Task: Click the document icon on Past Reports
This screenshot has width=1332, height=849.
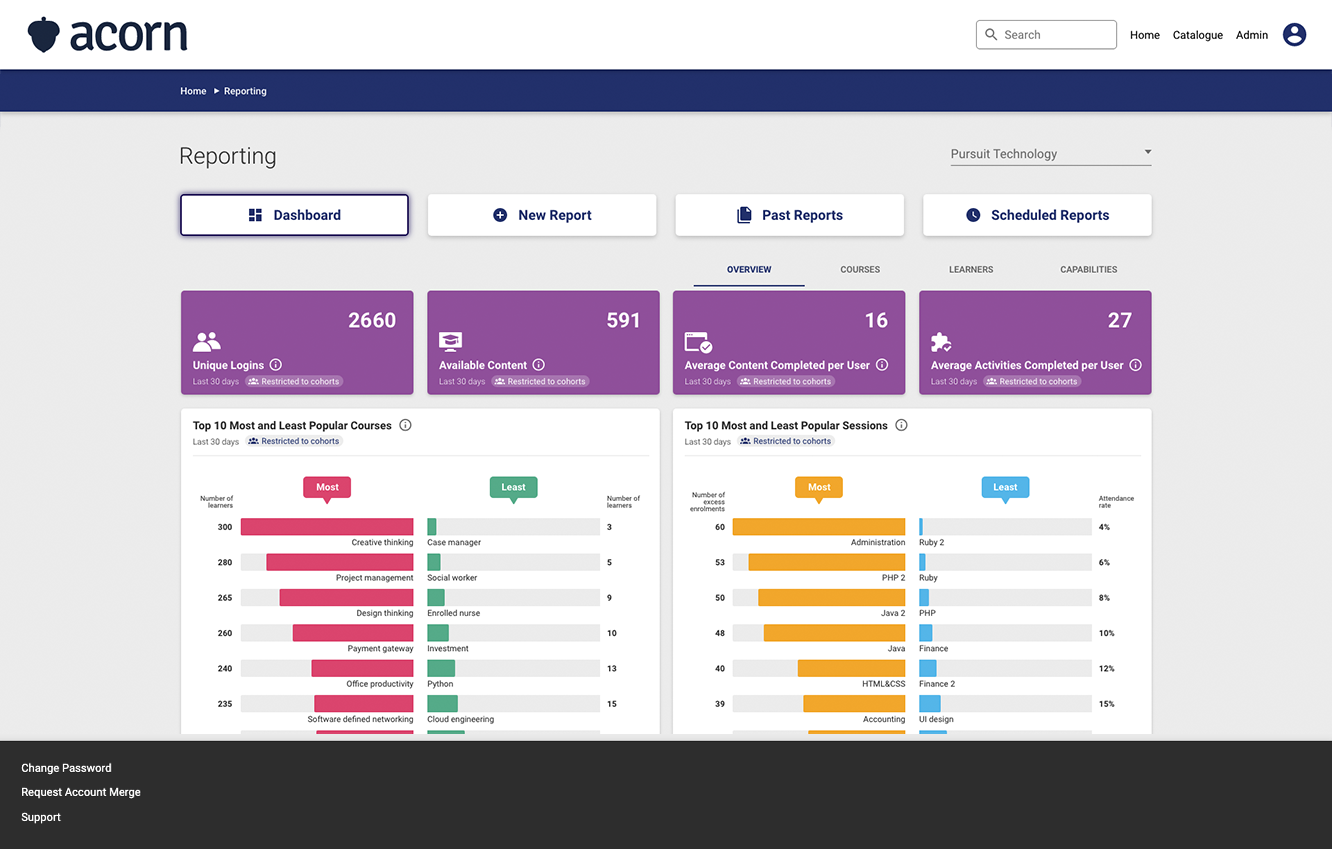Action: 744,215
